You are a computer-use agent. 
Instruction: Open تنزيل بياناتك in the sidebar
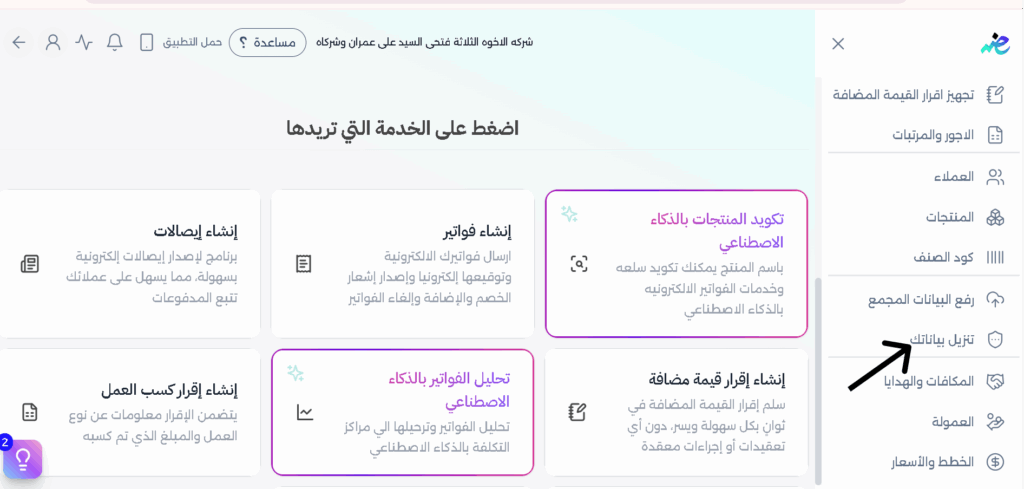point(940,339)
